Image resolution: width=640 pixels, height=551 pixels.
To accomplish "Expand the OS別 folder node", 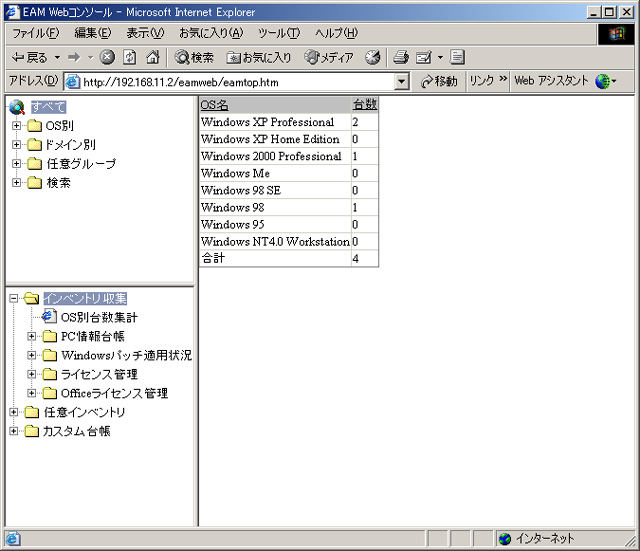I will coord(16,125).
